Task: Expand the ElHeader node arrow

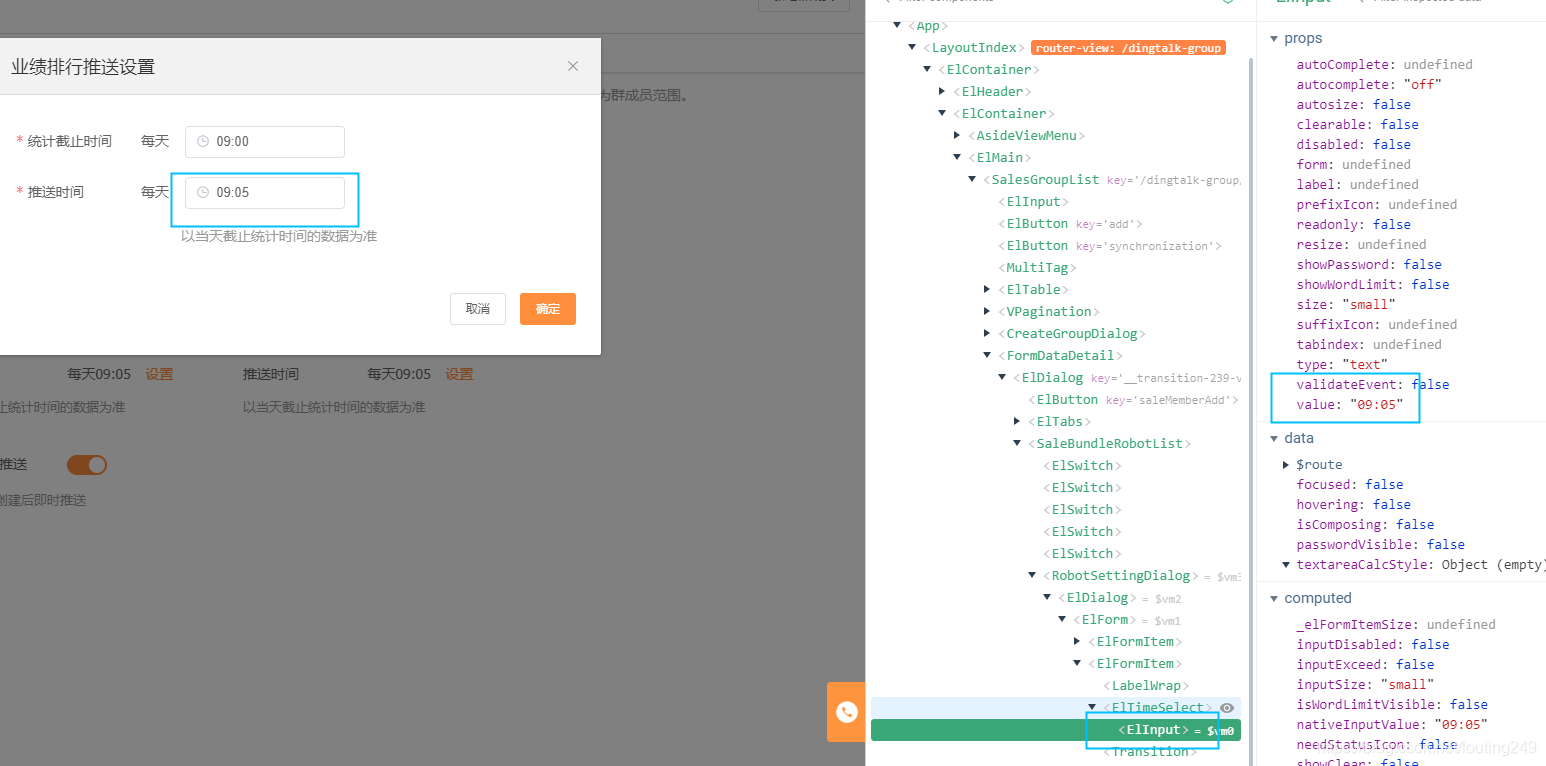Action: pos(942,92)
